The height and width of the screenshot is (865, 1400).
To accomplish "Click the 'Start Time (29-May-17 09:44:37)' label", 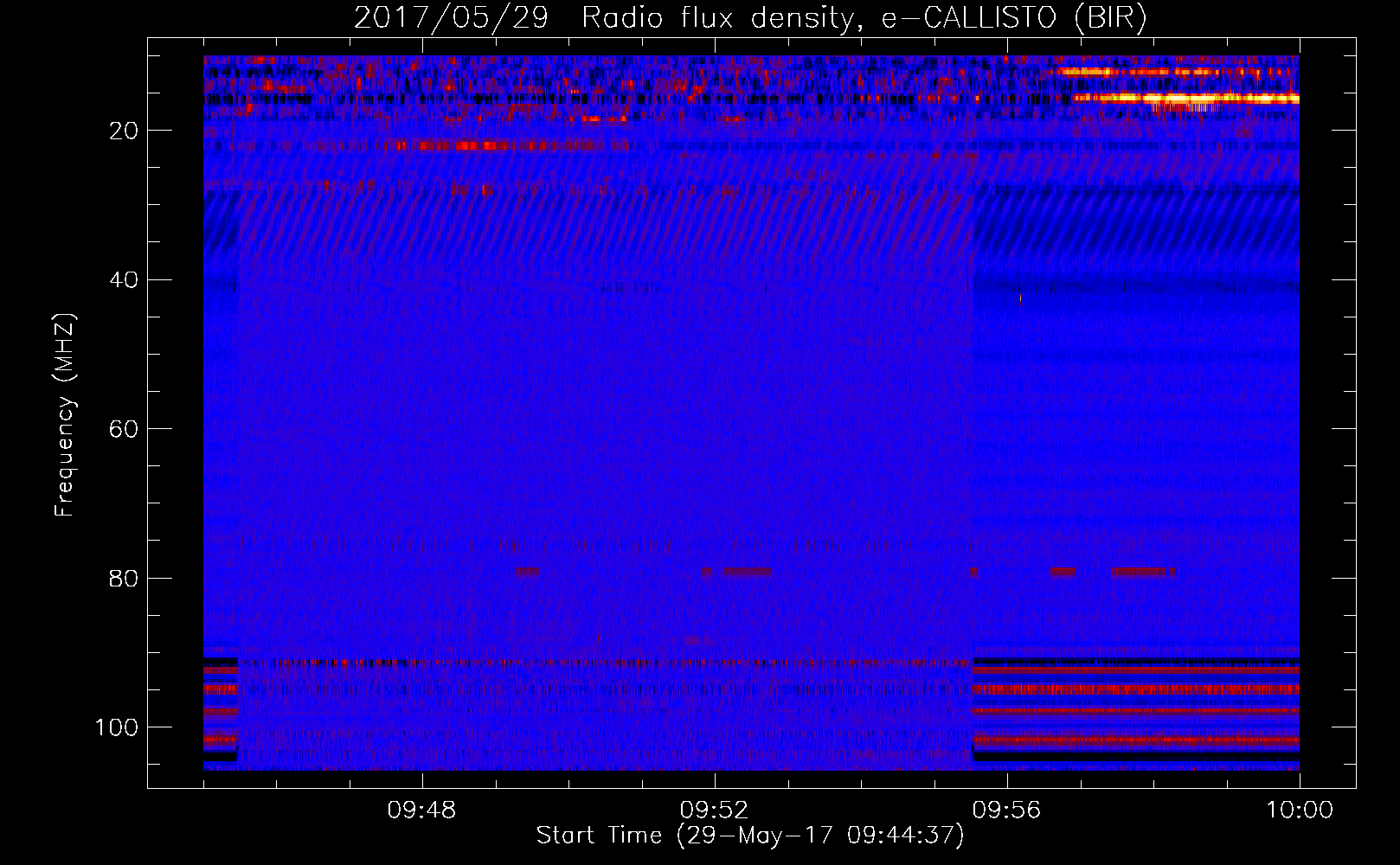I will tap(750, 836).
